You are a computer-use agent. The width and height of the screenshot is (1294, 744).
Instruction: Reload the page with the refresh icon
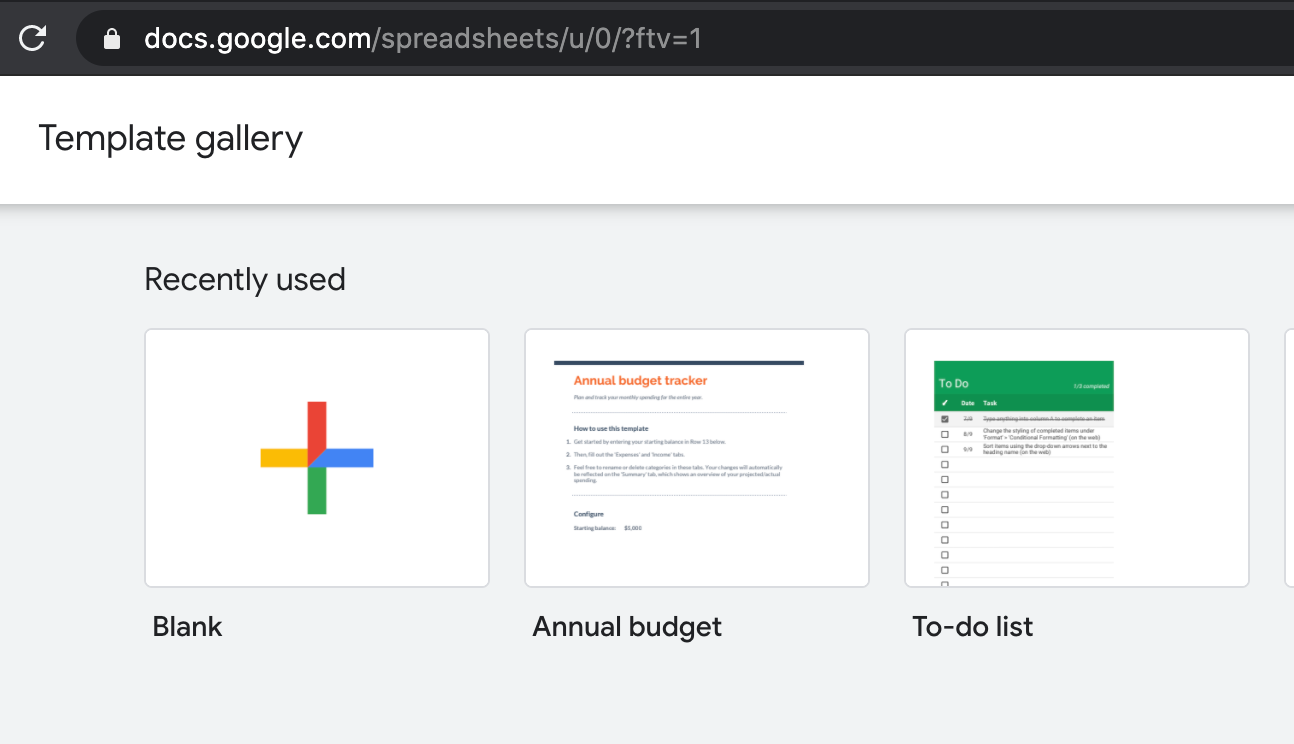click(32, 39)
